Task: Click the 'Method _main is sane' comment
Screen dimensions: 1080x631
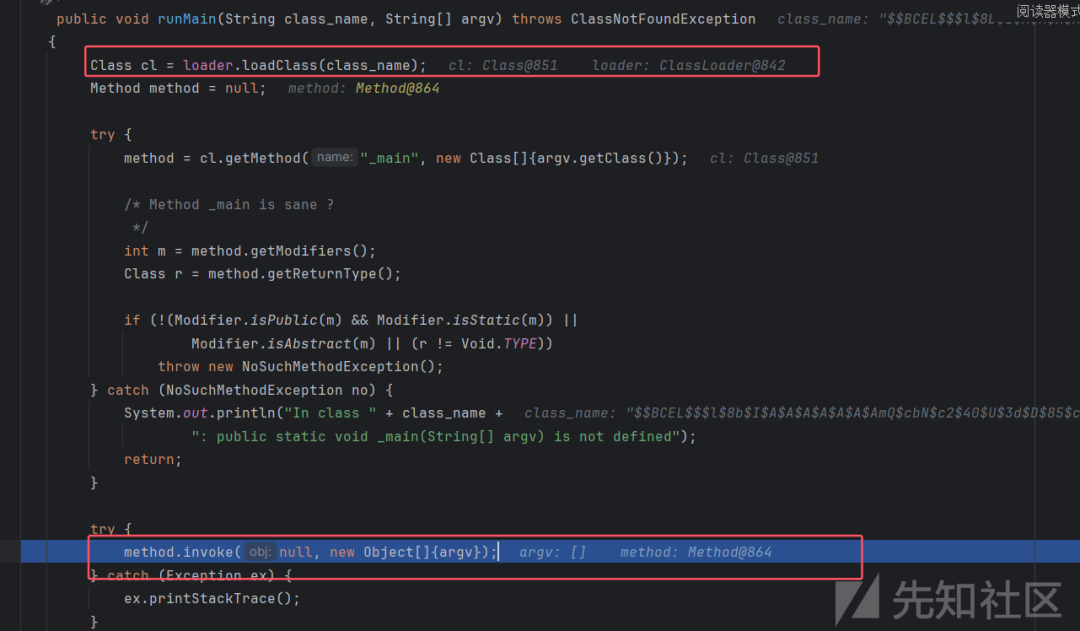Action: coord(241,204)
